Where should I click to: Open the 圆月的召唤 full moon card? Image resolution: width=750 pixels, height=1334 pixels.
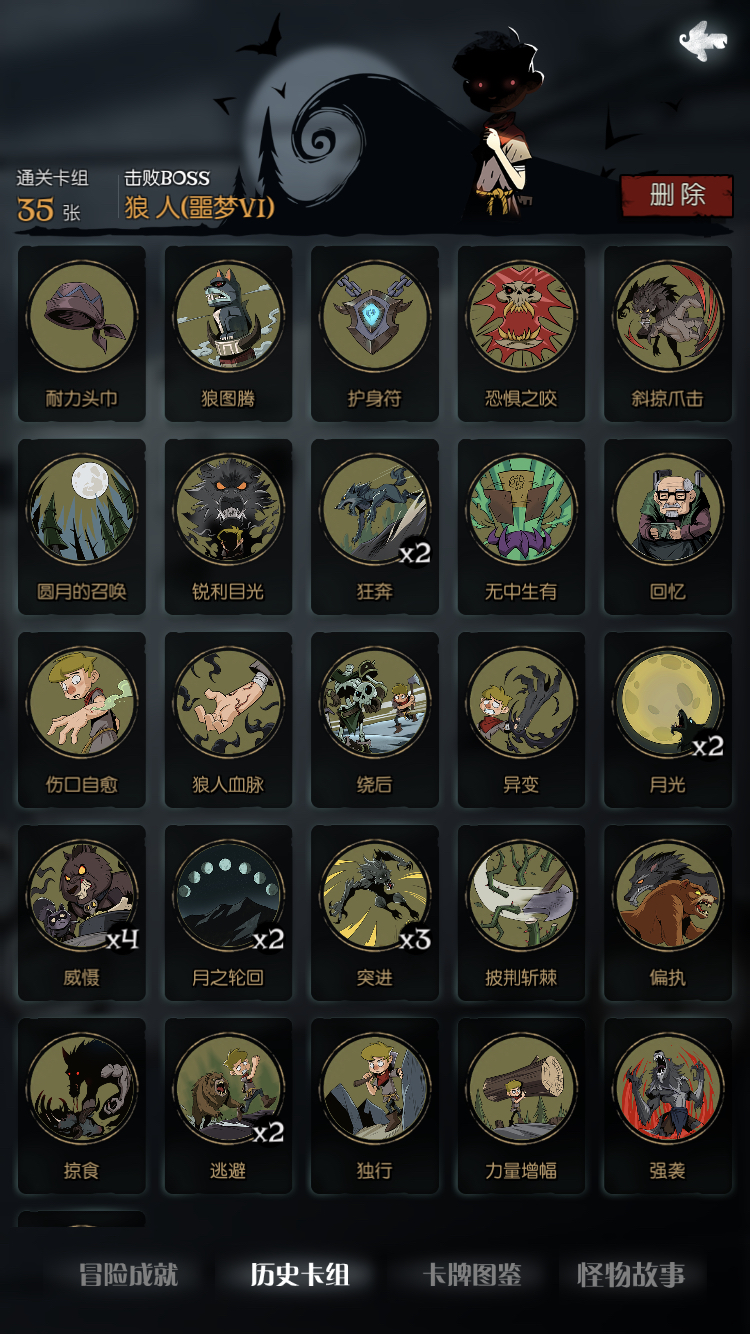click(82, 527)
